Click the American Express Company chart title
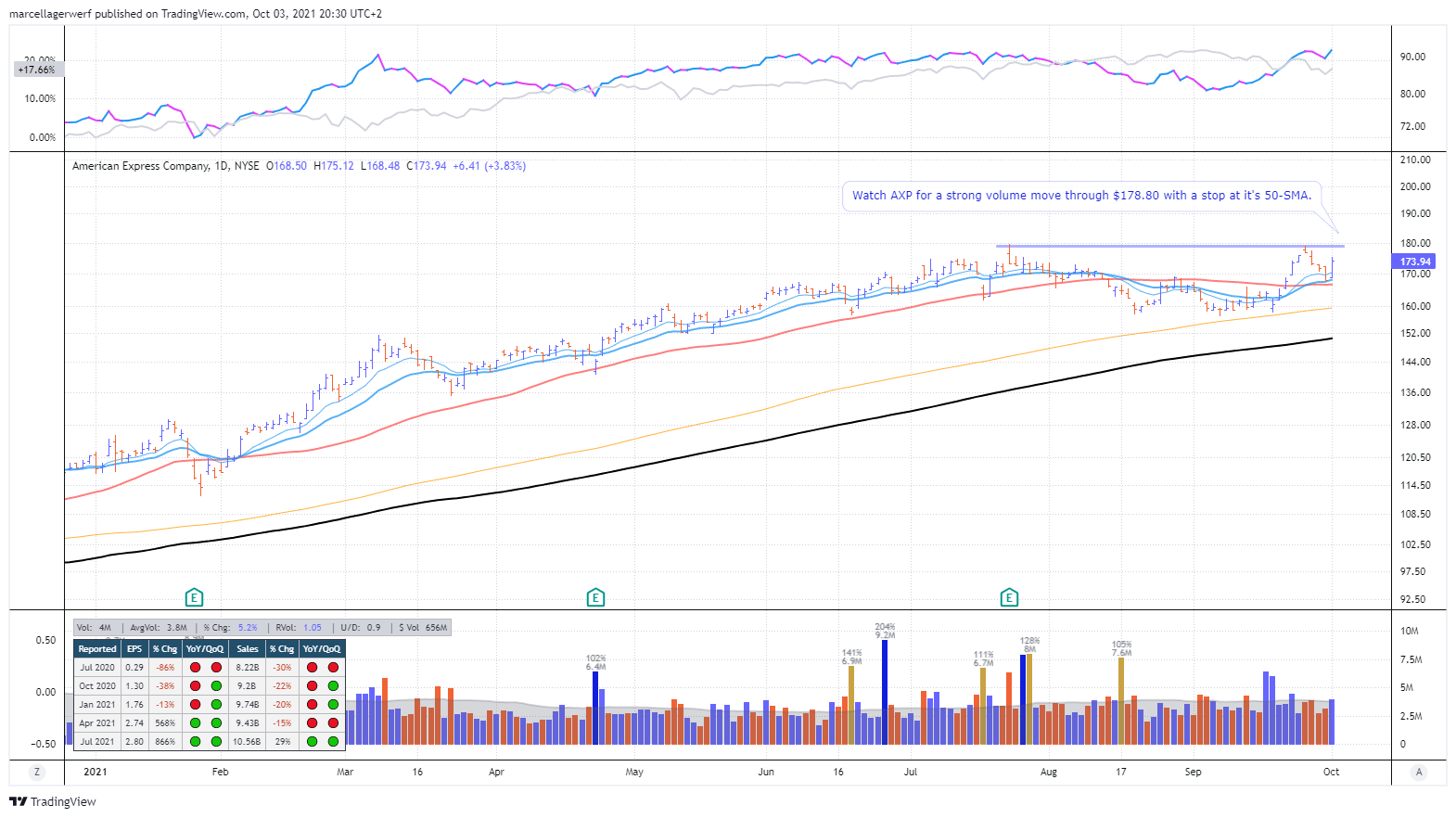Screen dimensions: 1456x818 pos(140,166)
